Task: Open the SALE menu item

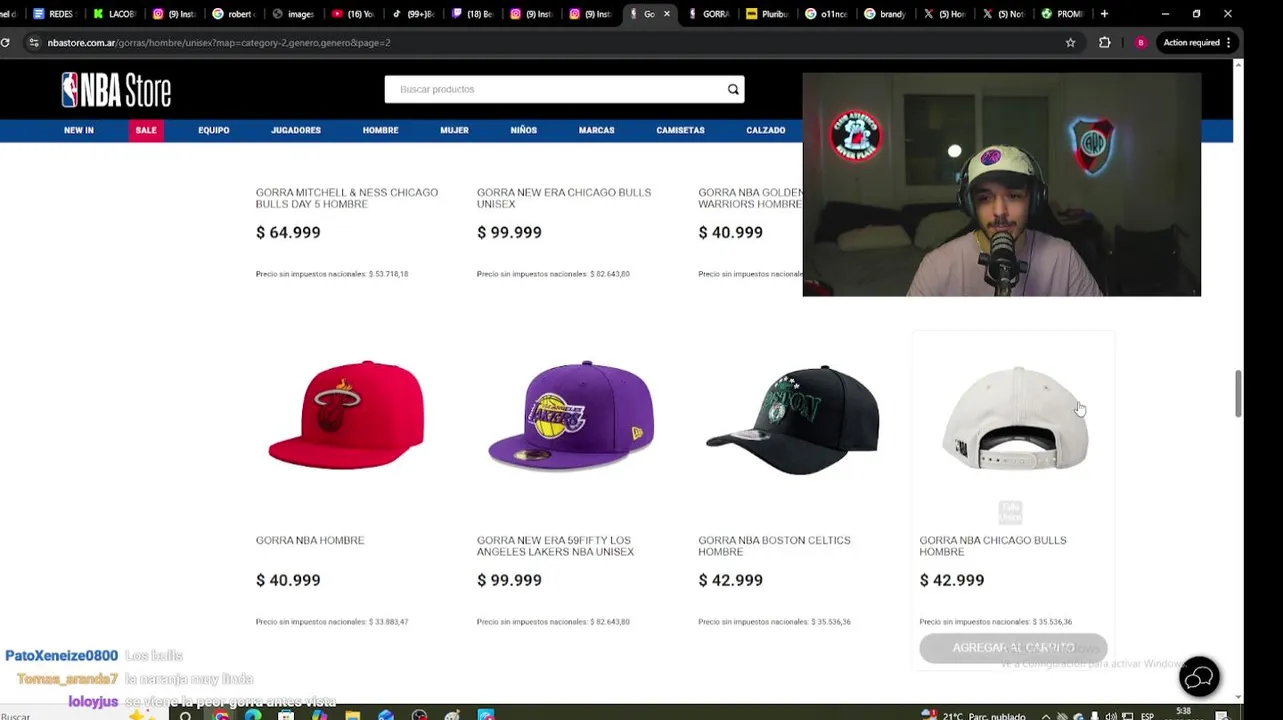Action: point(146,130)
